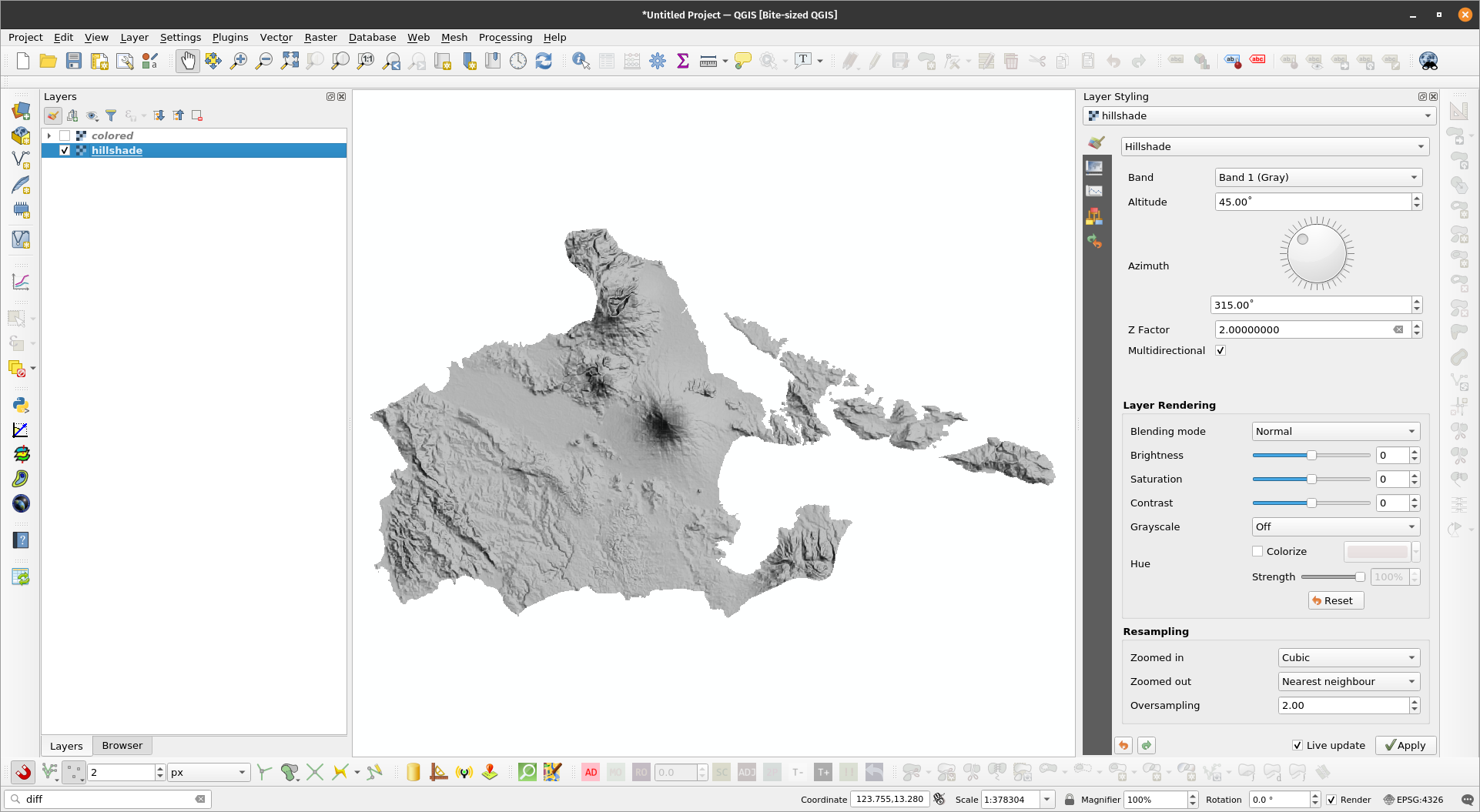Uncheck the Multidirectional checkbox
1480x812 pixels.
1220,350
